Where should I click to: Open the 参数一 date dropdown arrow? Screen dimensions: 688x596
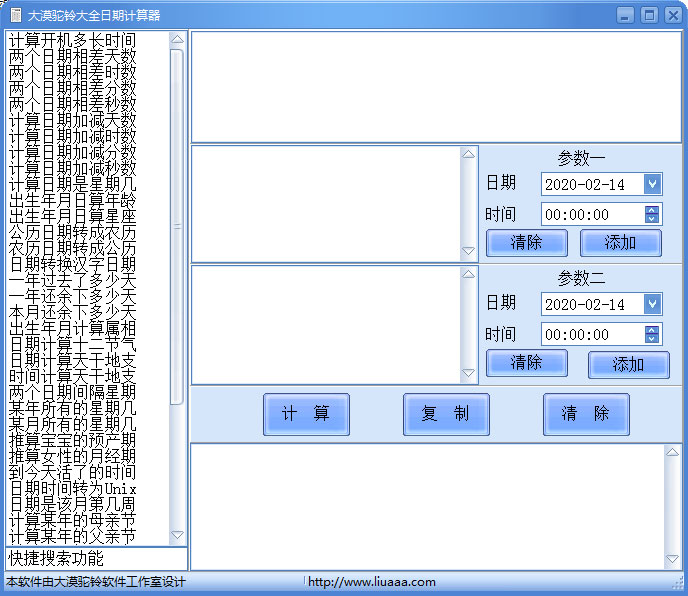pyautogui.click(x=652, y=184)
